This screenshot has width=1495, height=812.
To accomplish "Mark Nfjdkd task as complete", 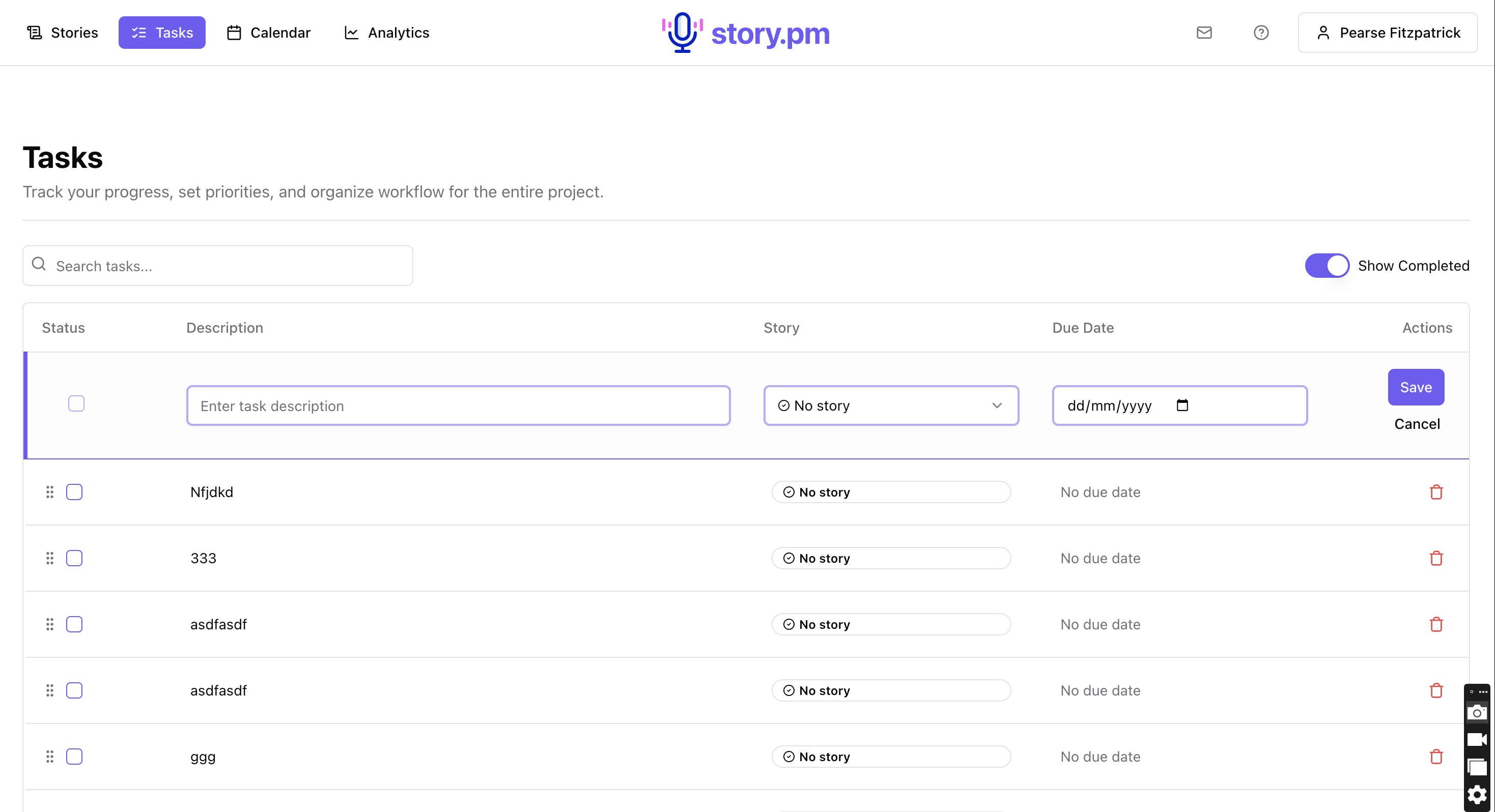I will tap(74, 492).
